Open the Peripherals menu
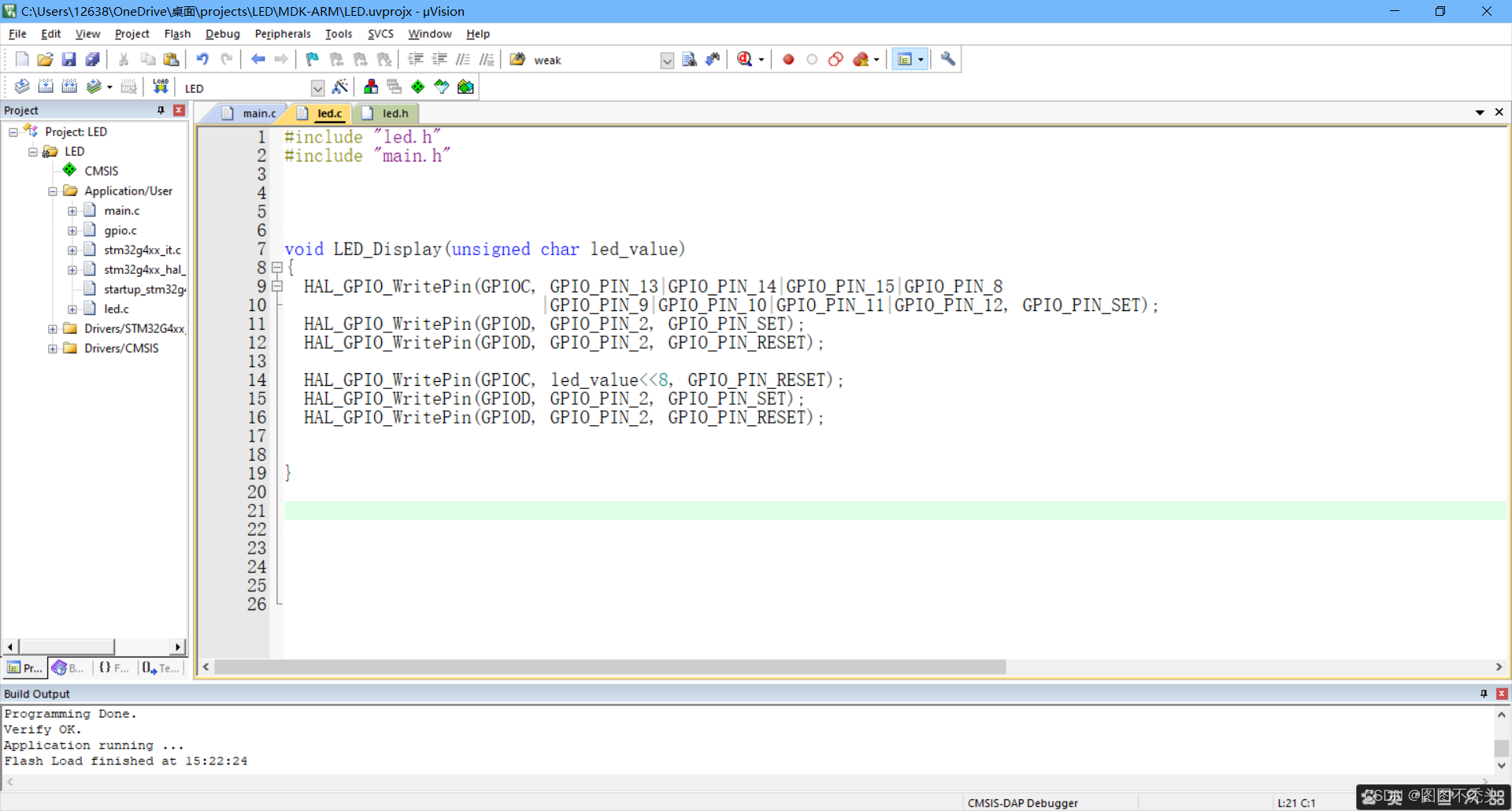The image size is (1512, 811). (282, 33)
